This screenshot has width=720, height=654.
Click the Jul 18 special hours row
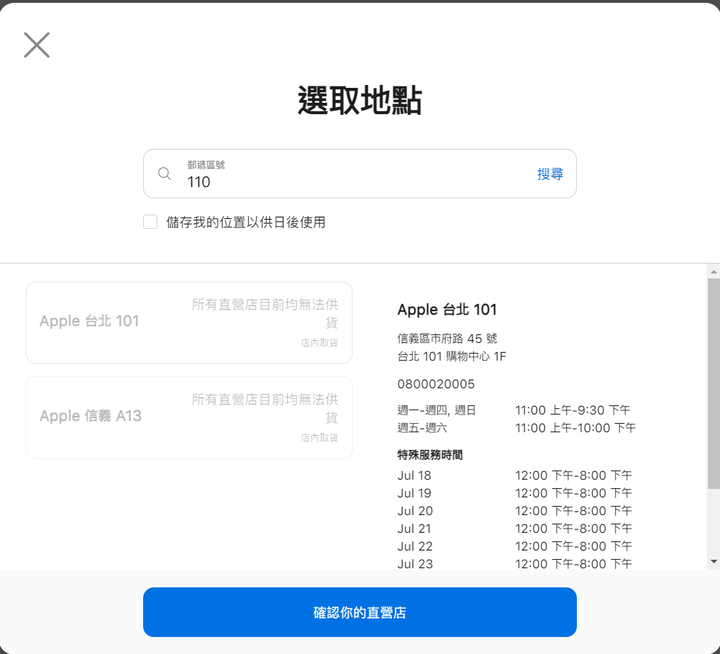514,475
